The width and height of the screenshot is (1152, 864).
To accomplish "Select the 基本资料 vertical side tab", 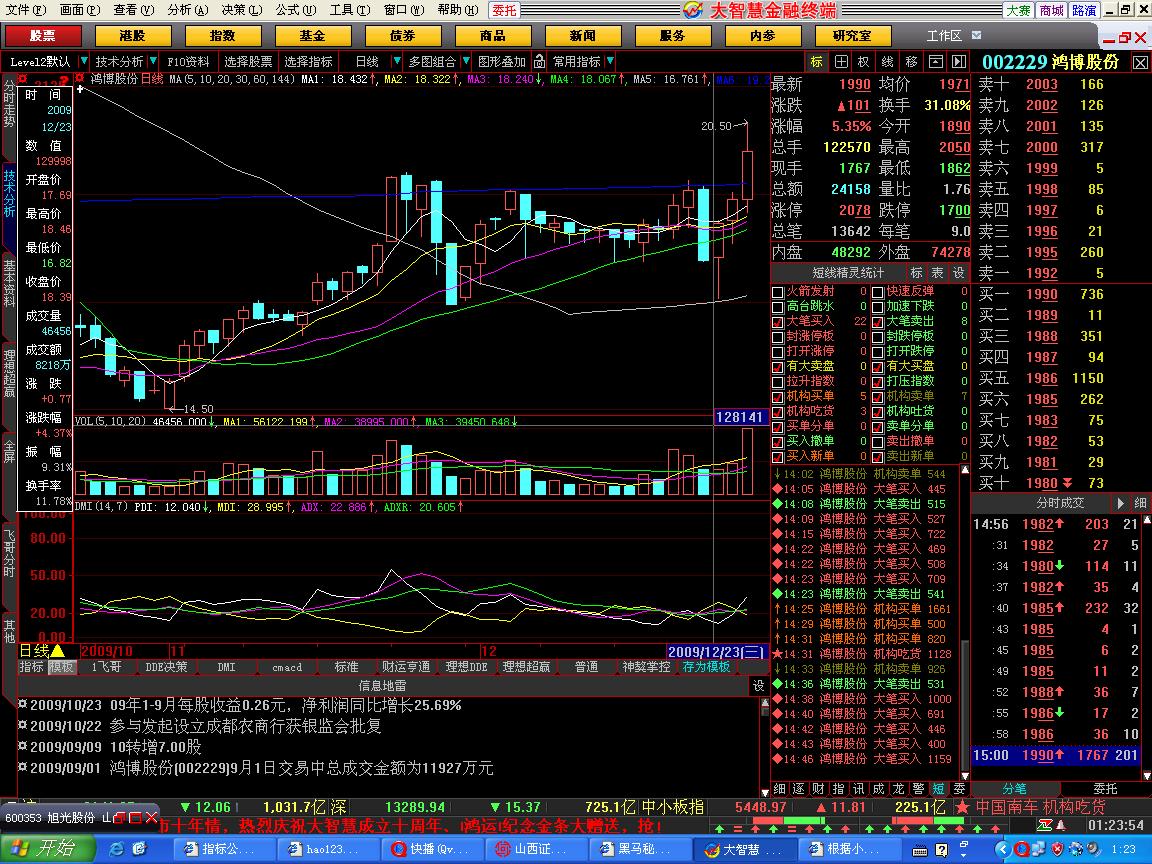I will pyautogui.click(x=10, y=283).
